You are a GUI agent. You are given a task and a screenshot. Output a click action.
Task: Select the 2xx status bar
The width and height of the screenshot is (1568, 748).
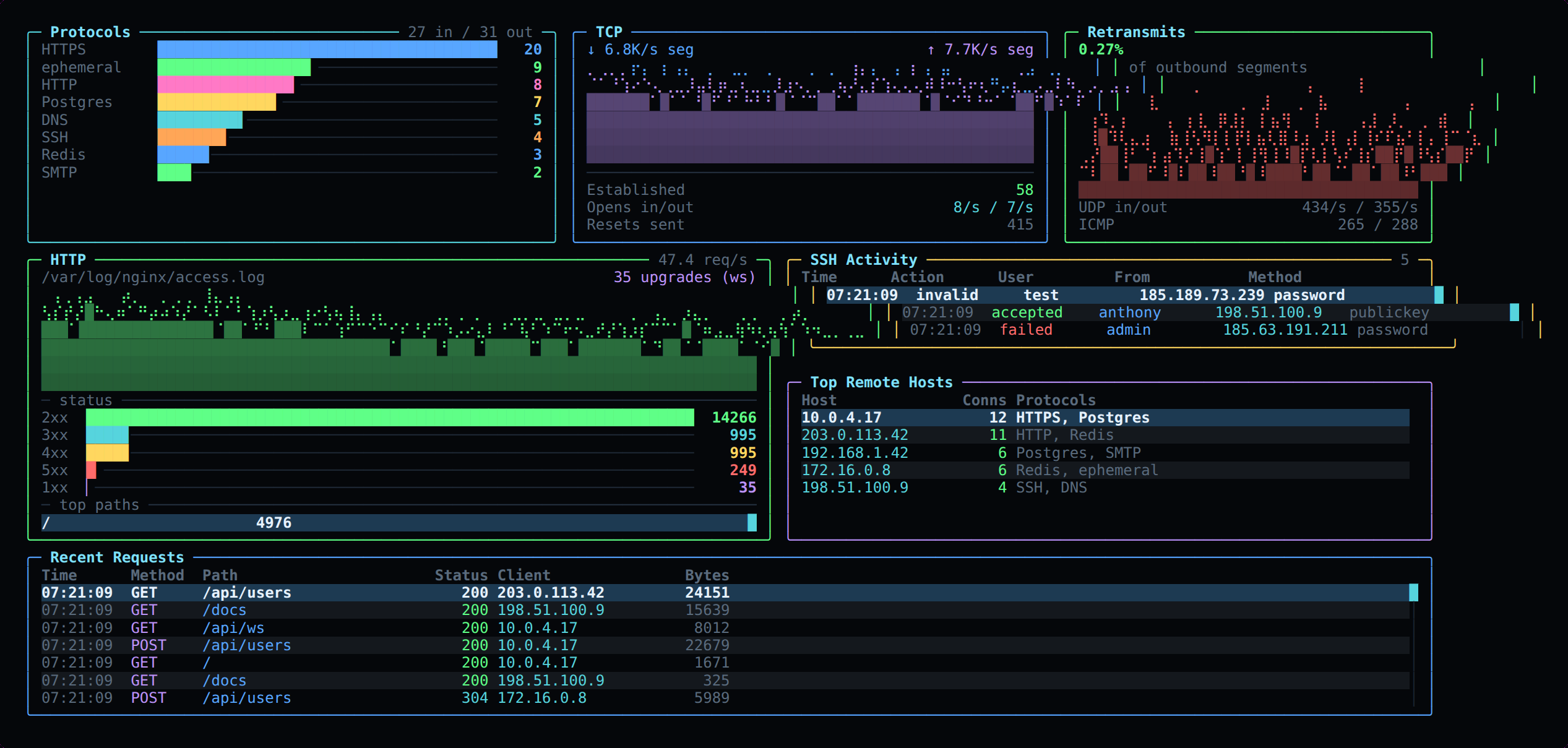click(390, 418)
